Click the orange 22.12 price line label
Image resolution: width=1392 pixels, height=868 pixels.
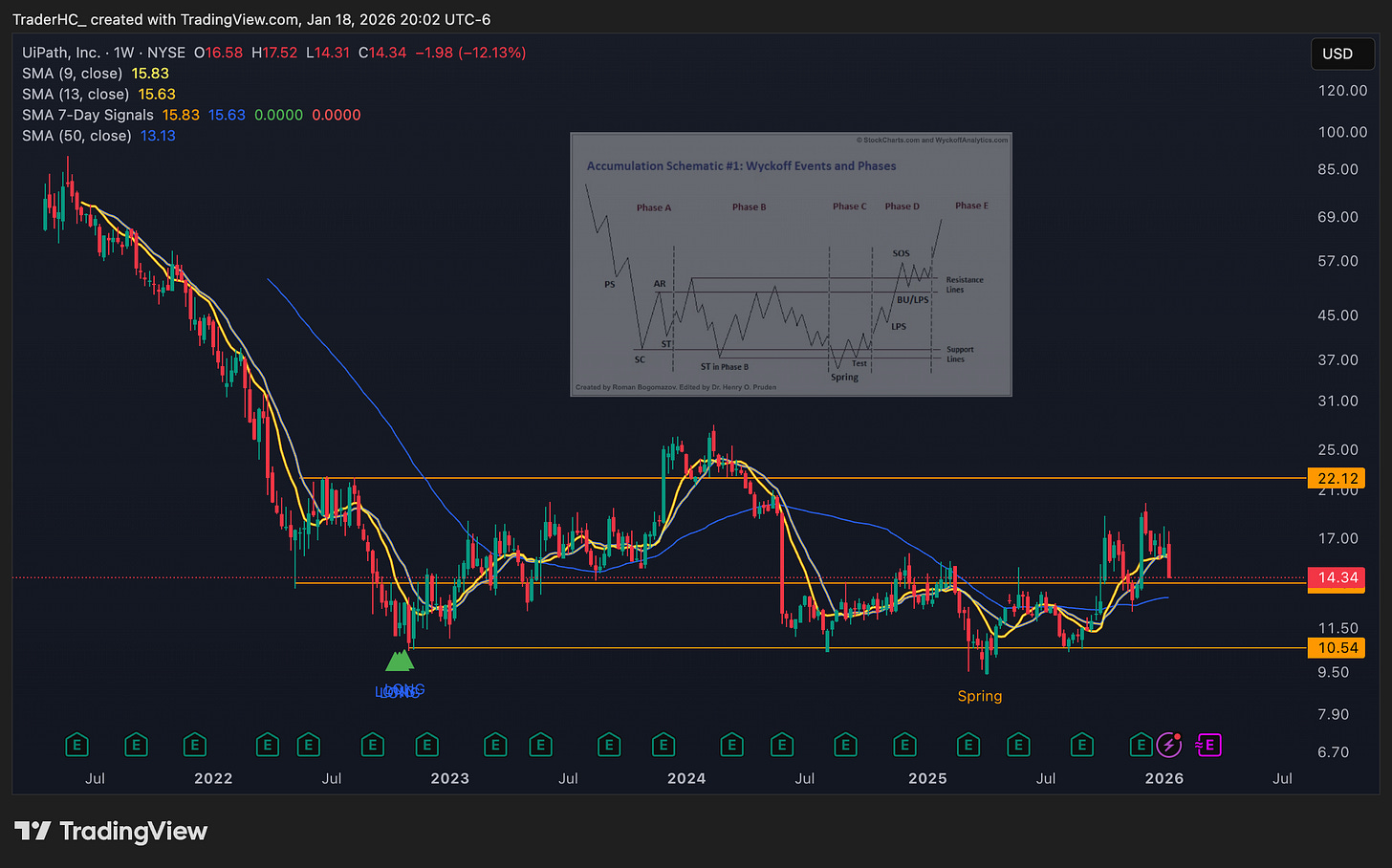[x=1337, y=479]
